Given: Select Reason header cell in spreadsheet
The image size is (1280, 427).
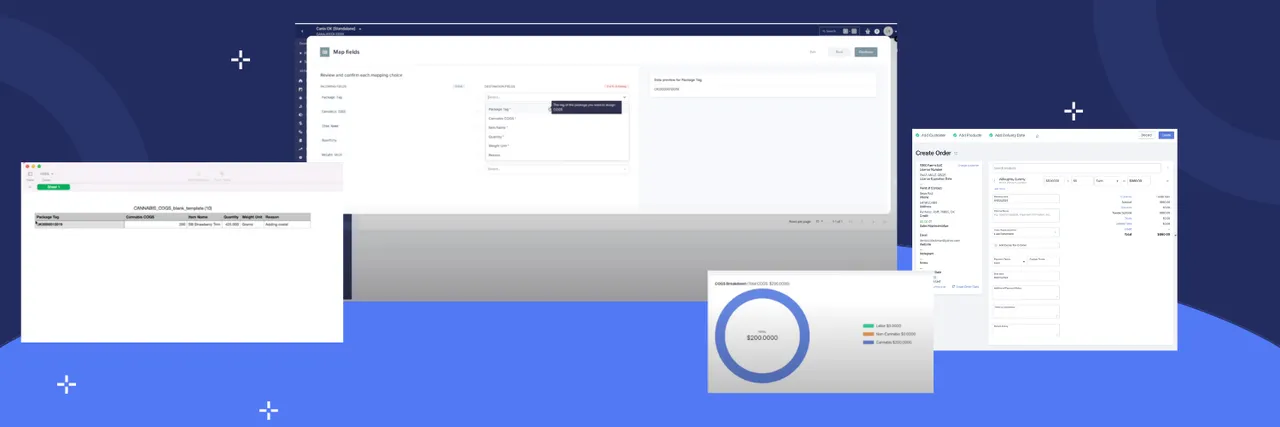Looking at the screenshot, I should [287, 216].
